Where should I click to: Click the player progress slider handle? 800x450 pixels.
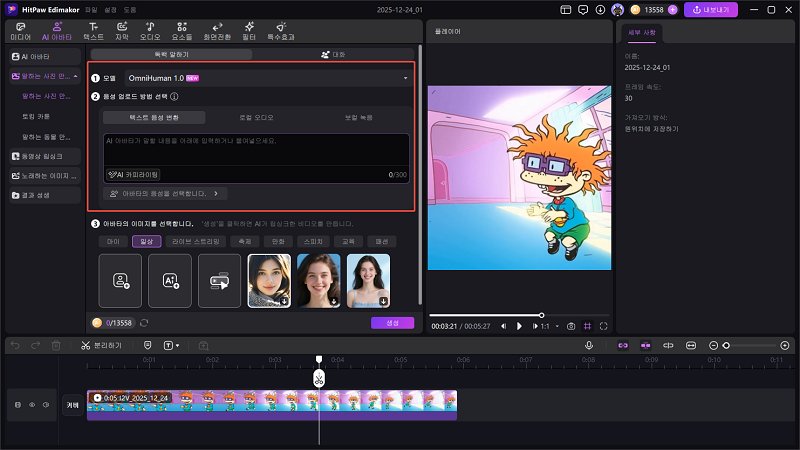point(541,315)
